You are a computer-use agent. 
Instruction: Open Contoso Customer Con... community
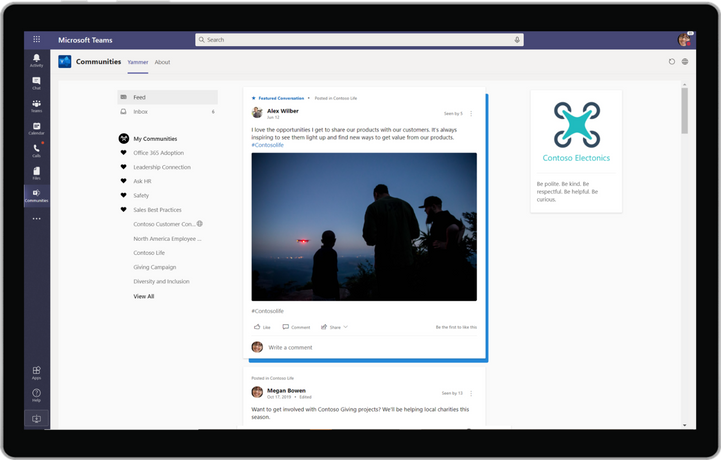click(x=164, y=224)
